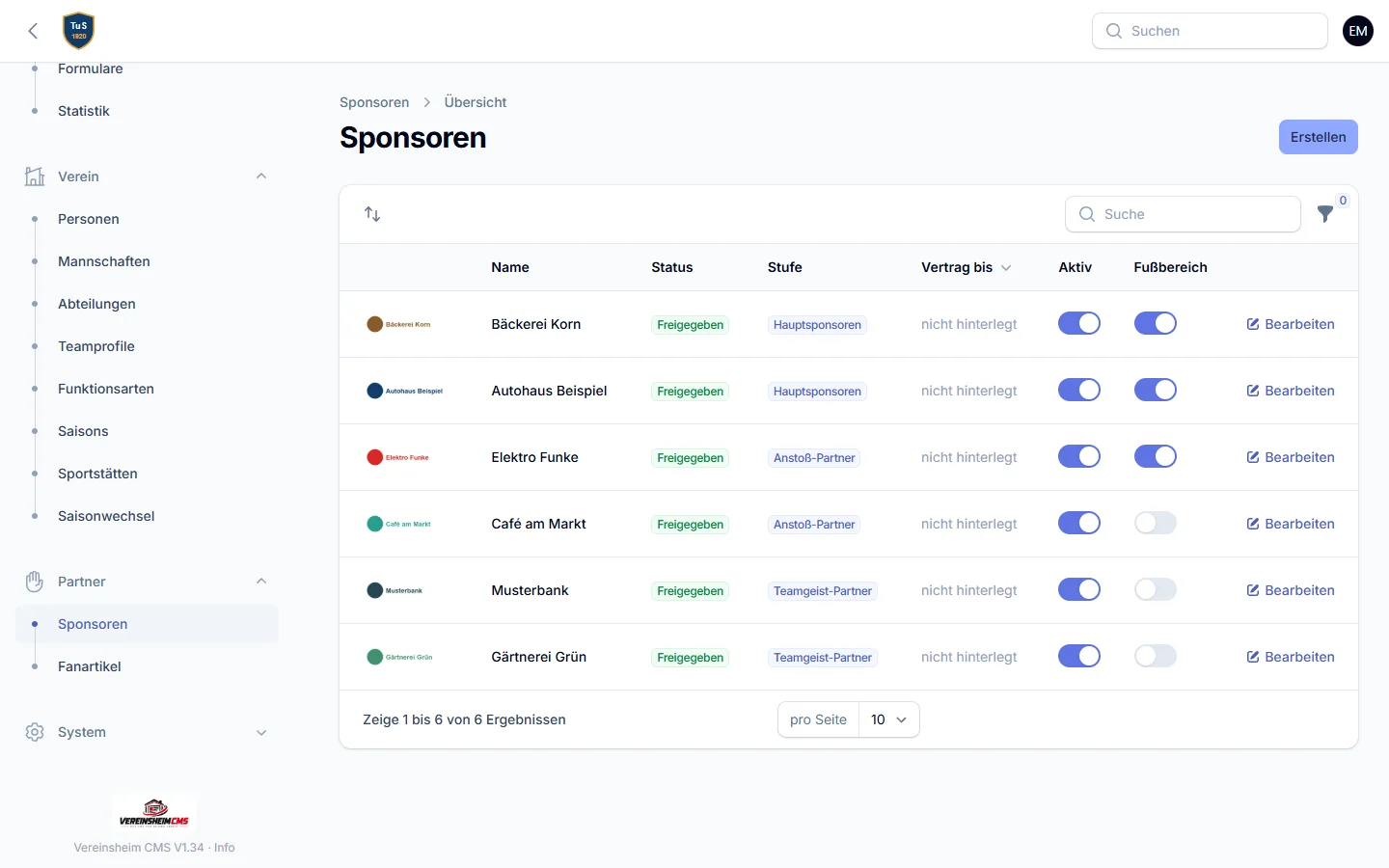Collapse the Verein section chevron
Image resolution: width=1389 pixels, height=868 pixels.
click(261, 176)
